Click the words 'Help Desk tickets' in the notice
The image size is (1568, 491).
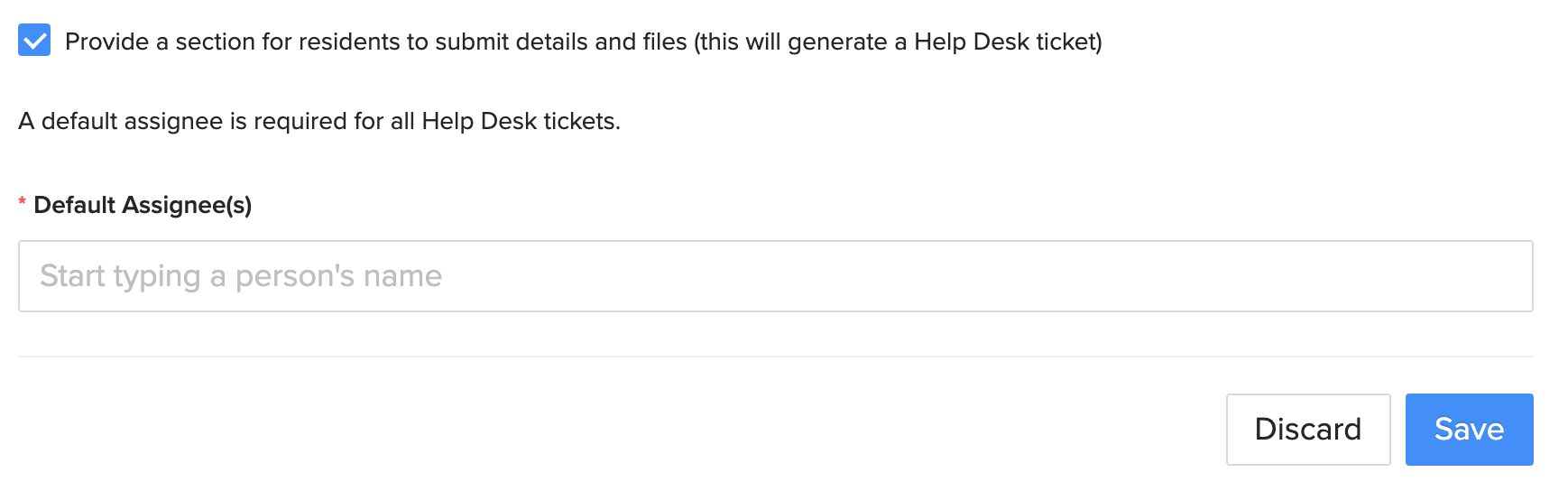[521, 121]
